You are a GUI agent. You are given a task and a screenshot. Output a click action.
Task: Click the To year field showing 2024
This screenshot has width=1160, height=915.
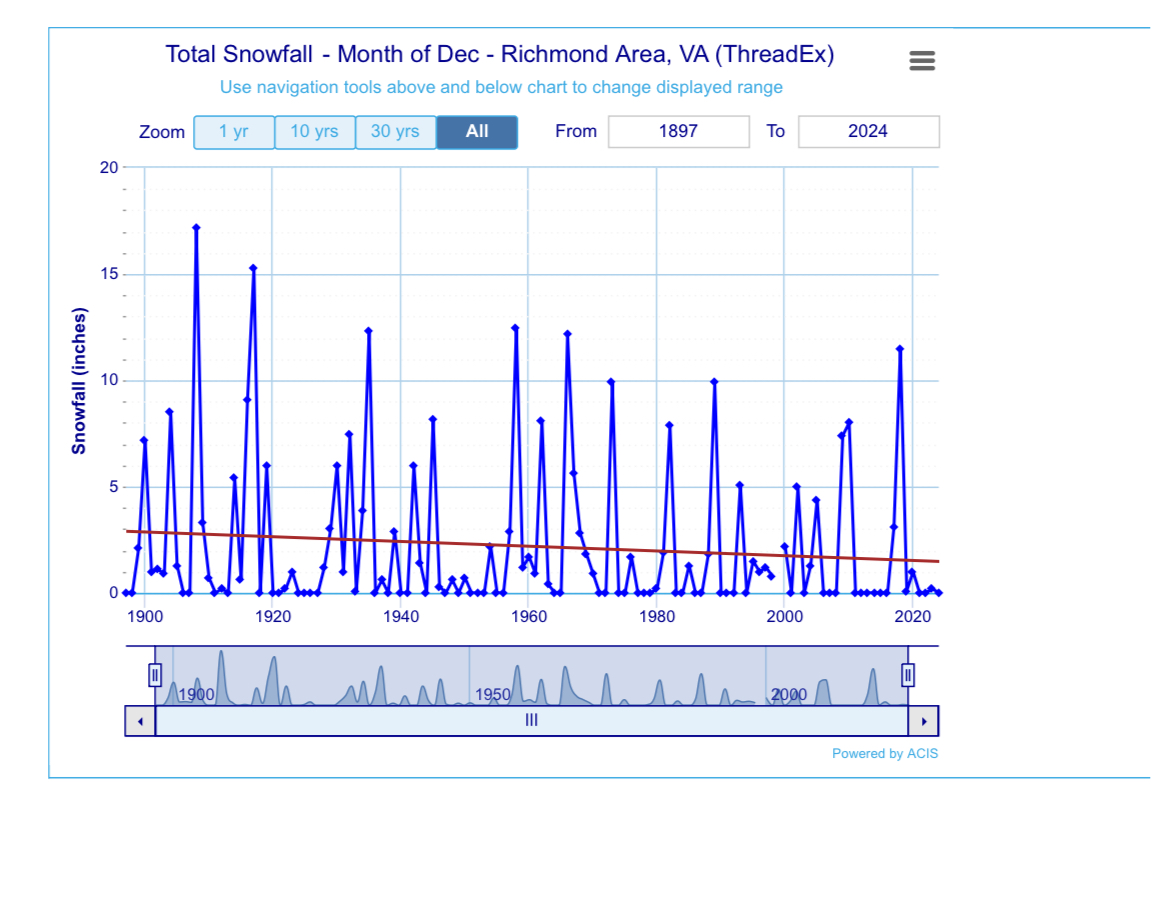pos(868,132)
